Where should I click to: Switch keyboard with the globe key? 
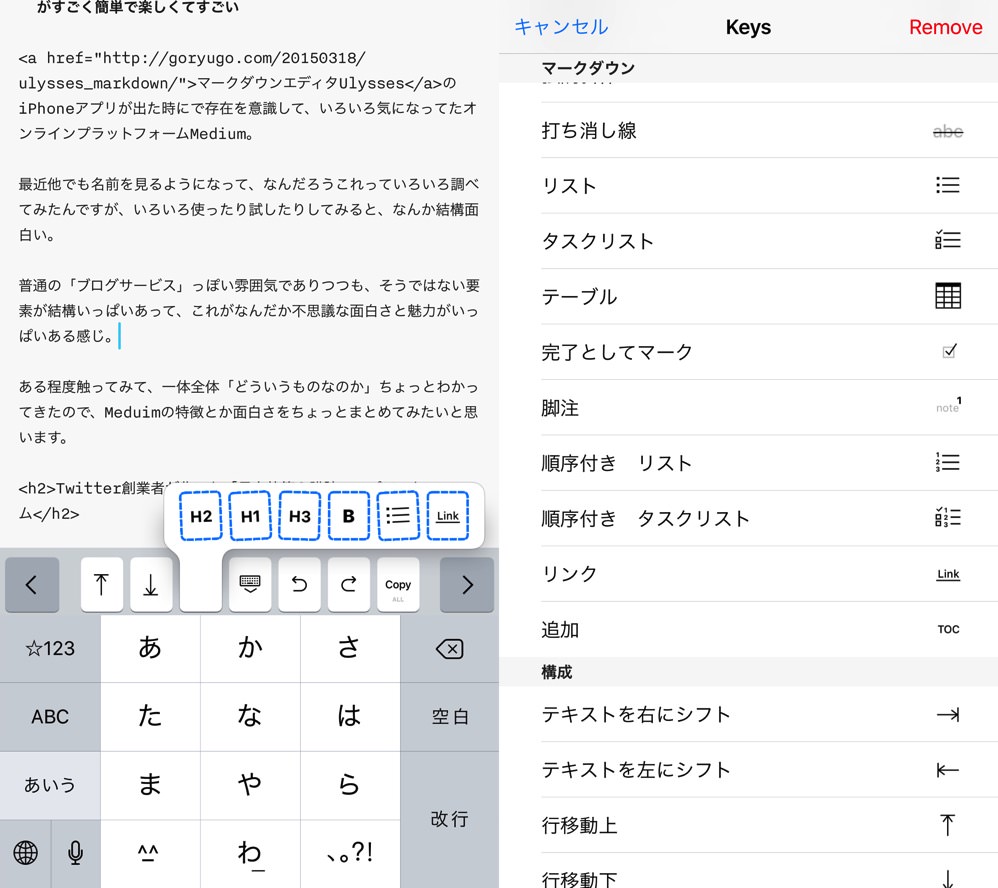26,853
